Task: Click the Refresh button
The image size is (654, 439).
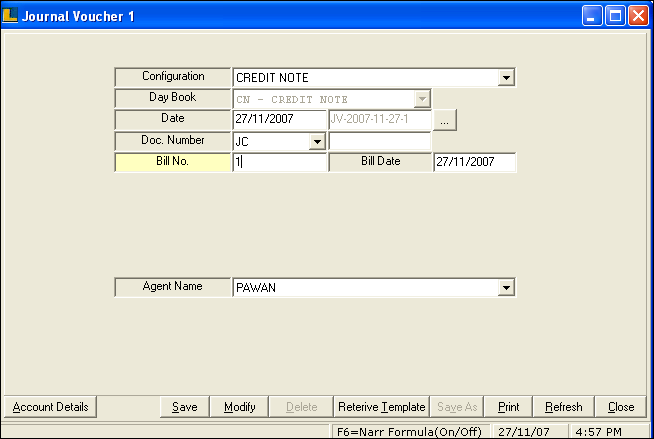Action: coord(563,407)
